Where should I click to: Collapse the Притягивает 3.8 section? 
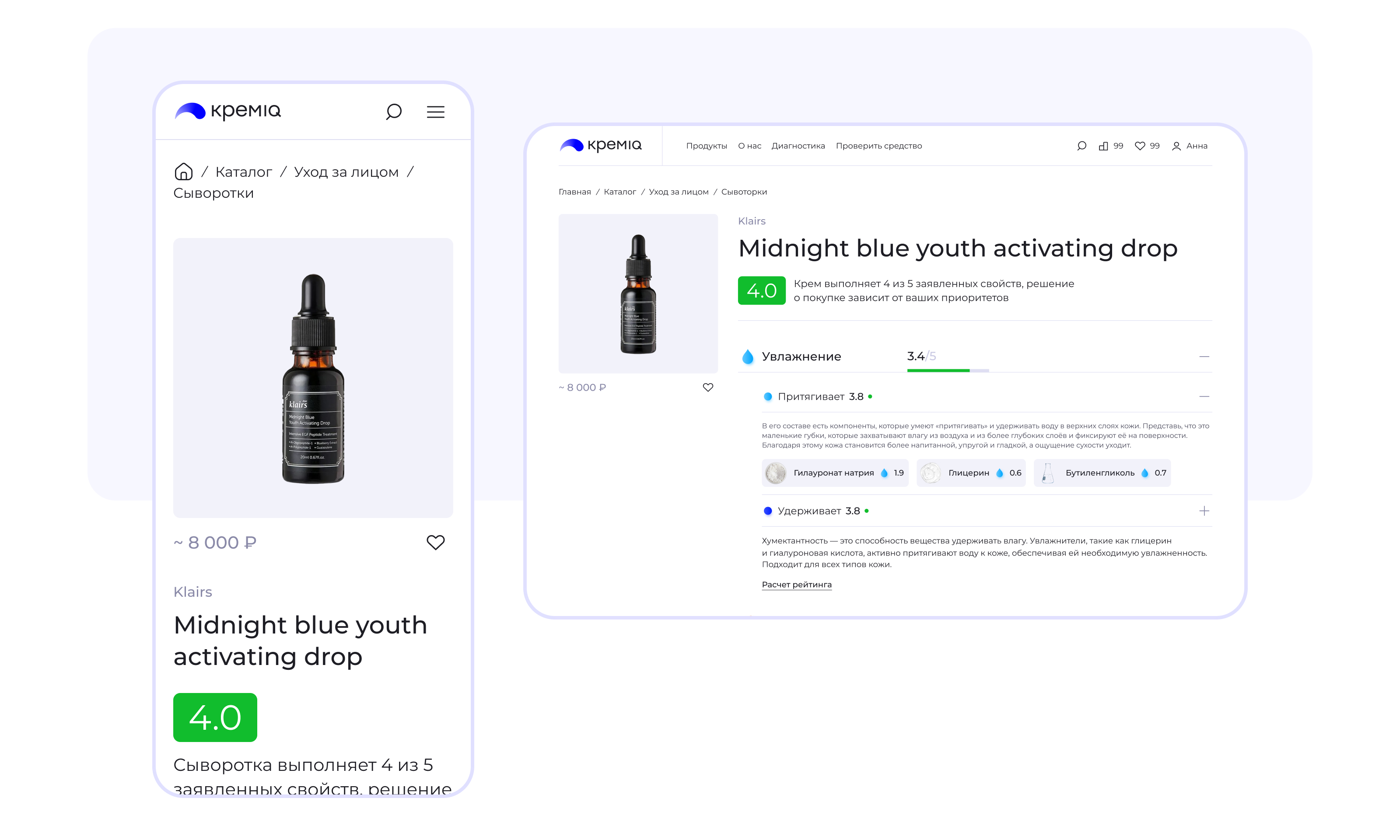[x=1204, y=397]
